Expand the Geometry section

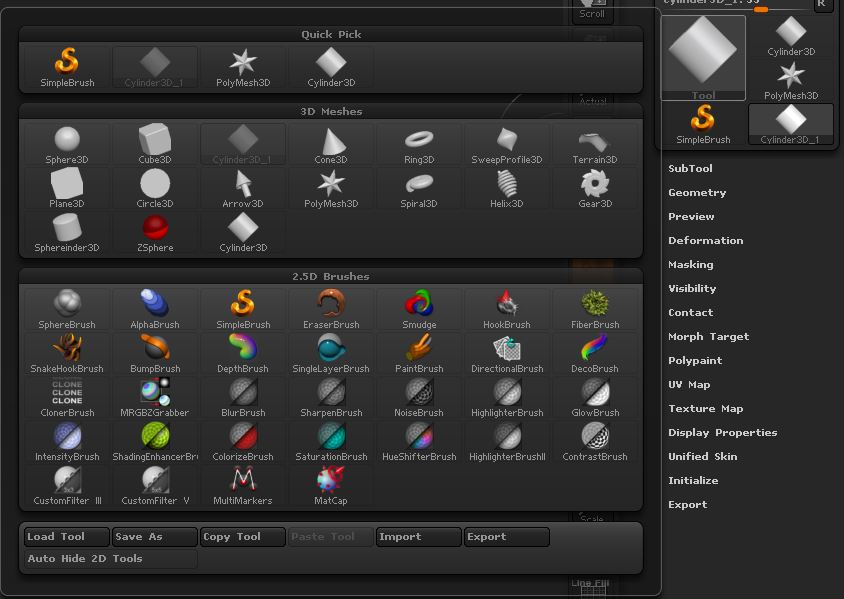coord(697,193)
